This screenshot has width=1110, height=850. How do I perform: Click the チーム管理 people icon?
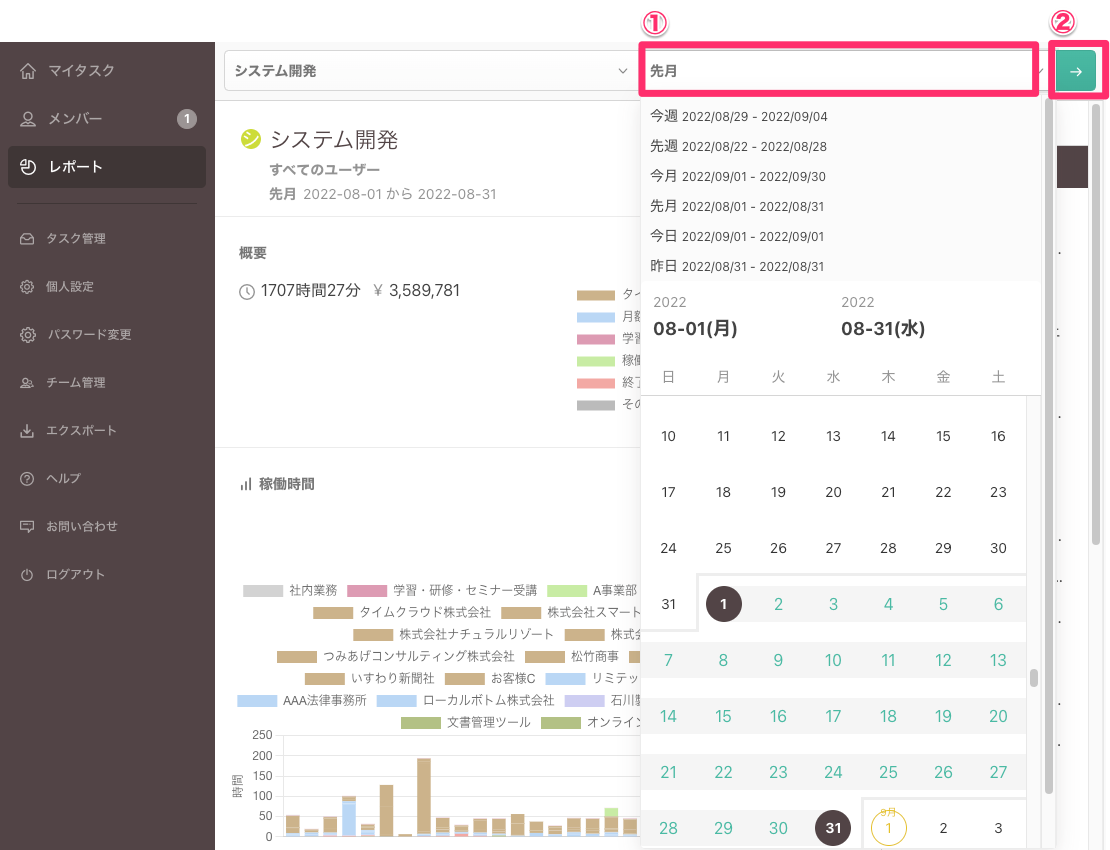coord(28,382)
